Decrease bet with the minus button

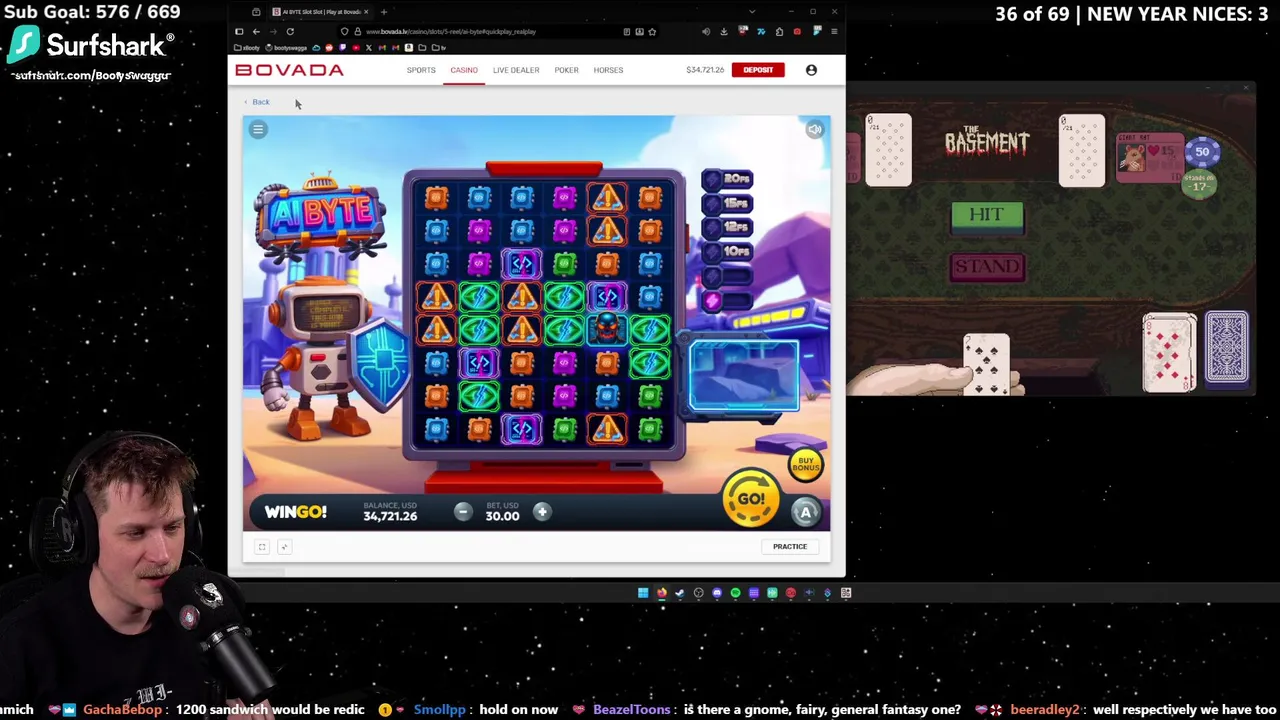462,512
